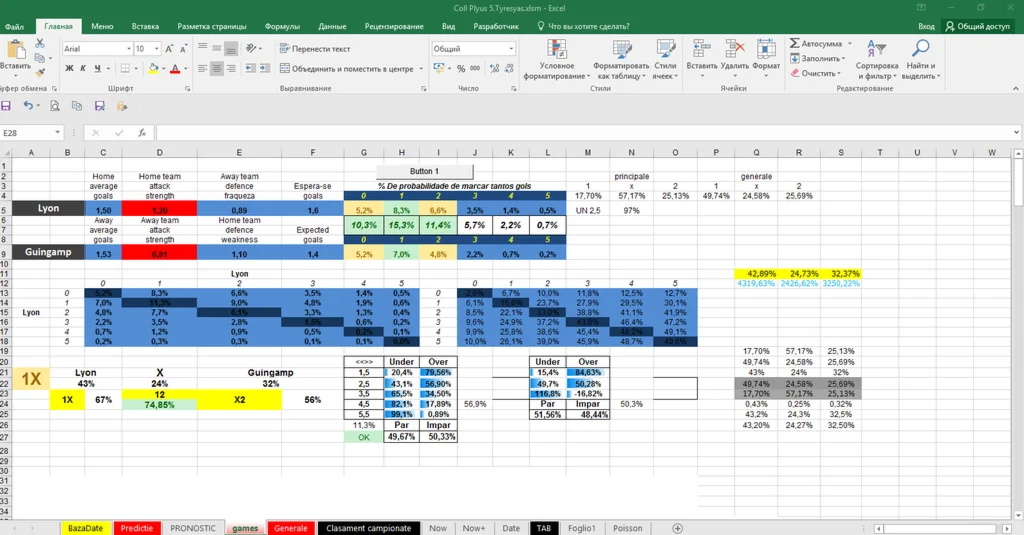This screenshot has width=1024, height=535.
Task: Click the Заполнить fill button
Action: 816,58
